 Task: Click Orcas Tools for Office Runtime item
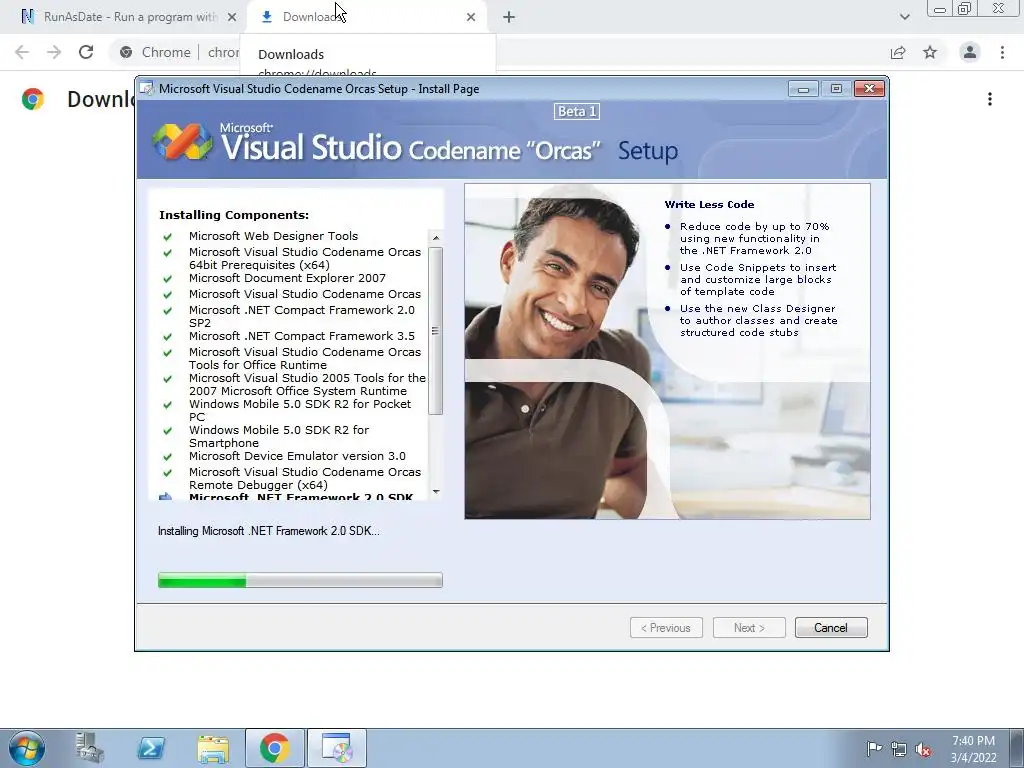coord(305,358)
